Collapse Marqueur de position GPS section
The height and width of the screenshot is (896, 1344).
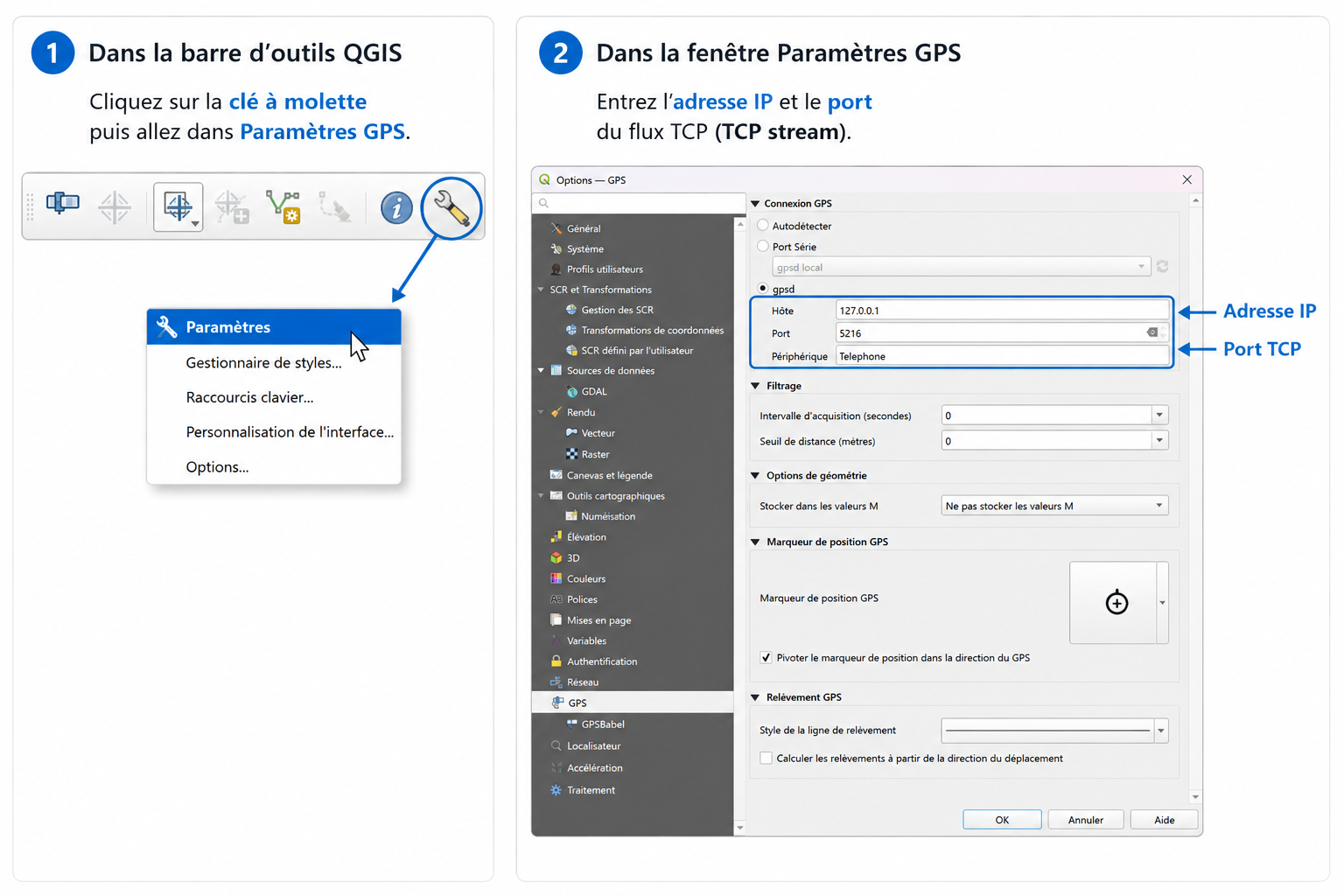coord(755,542)
